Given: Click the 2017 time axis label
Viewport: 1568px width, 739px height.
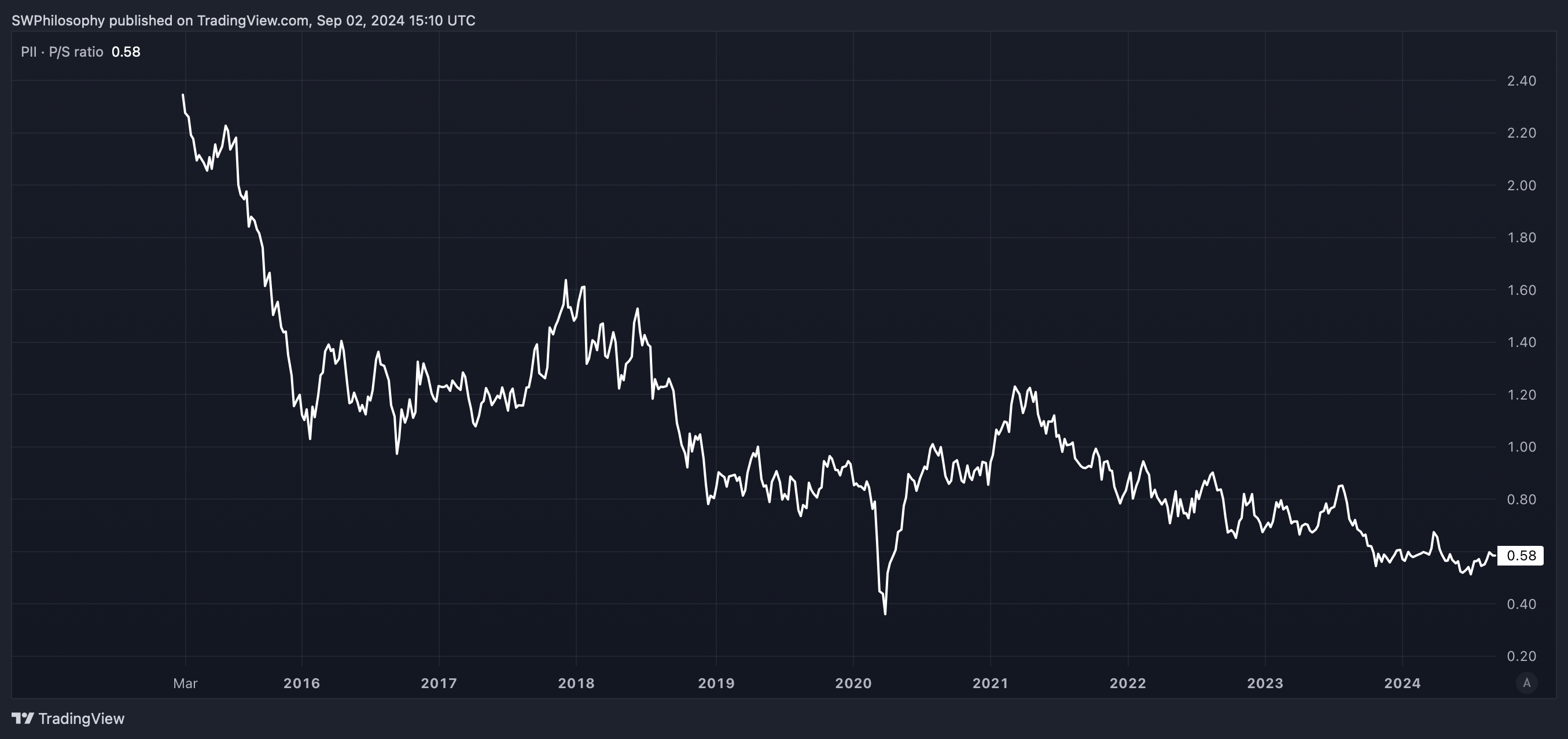Looking at the screenshot, I should pyautogui.click(x=439, y=683).
